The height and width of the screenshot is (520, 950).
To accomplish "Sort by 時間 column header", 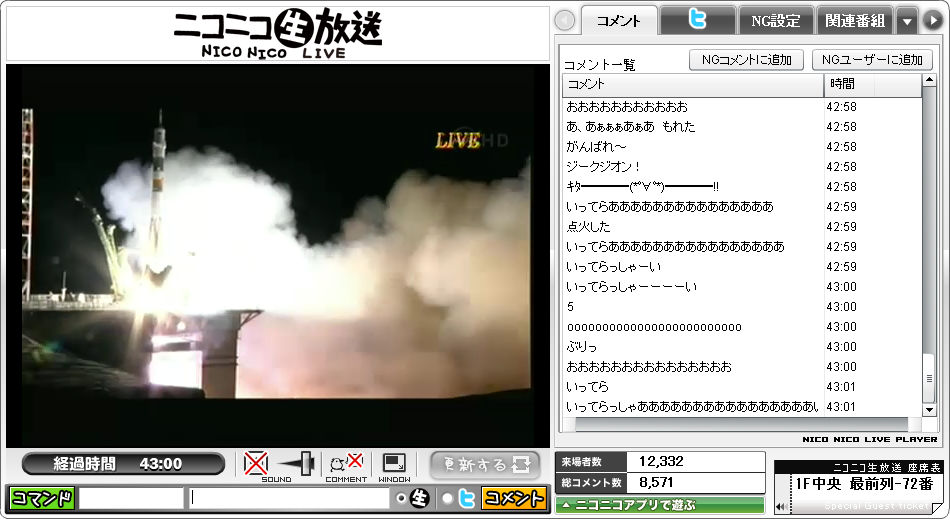I will [x=872, y=84].
